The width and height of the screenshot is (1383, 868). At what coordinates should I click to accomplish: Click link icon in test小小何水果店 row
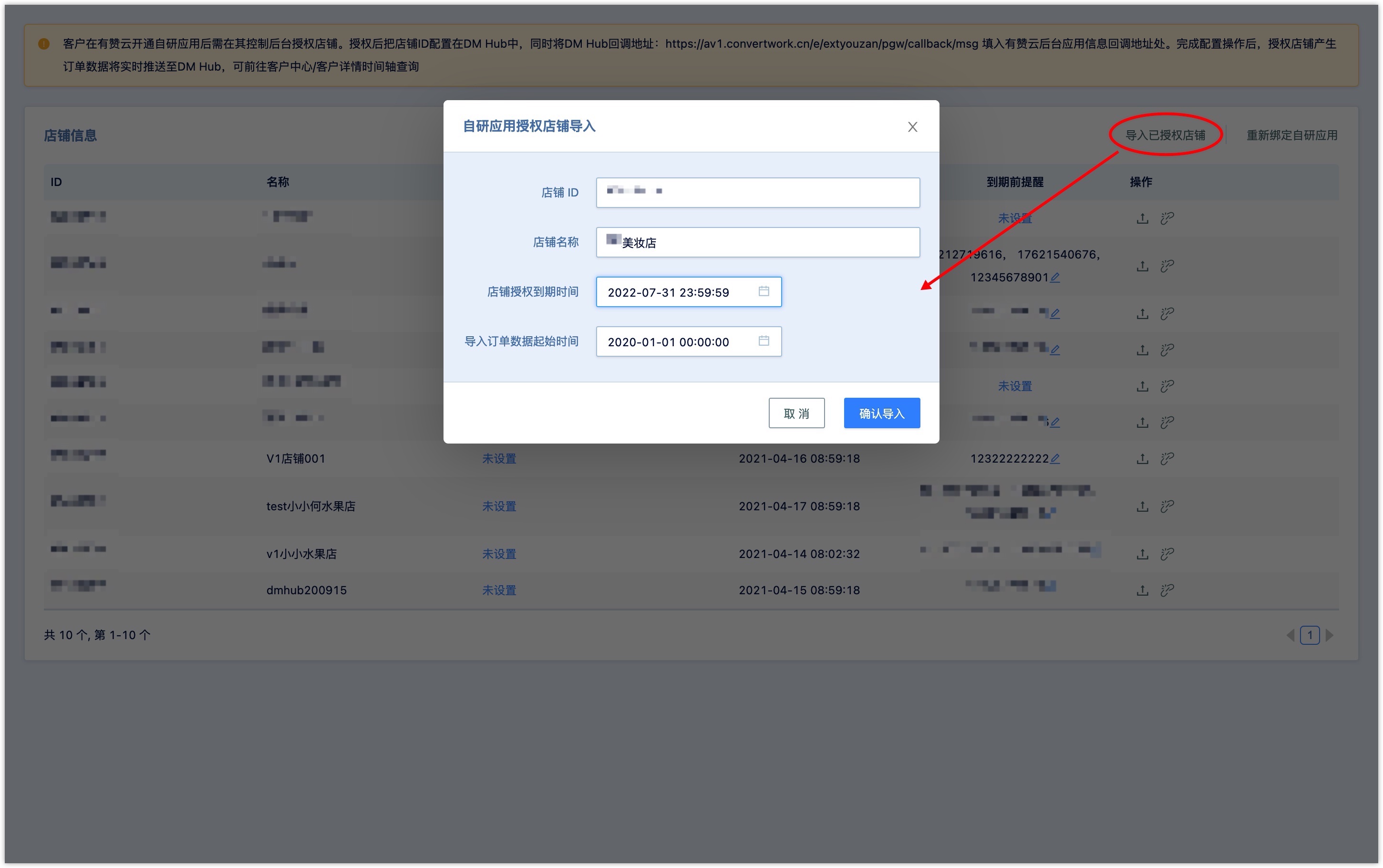pos(1166,506)
